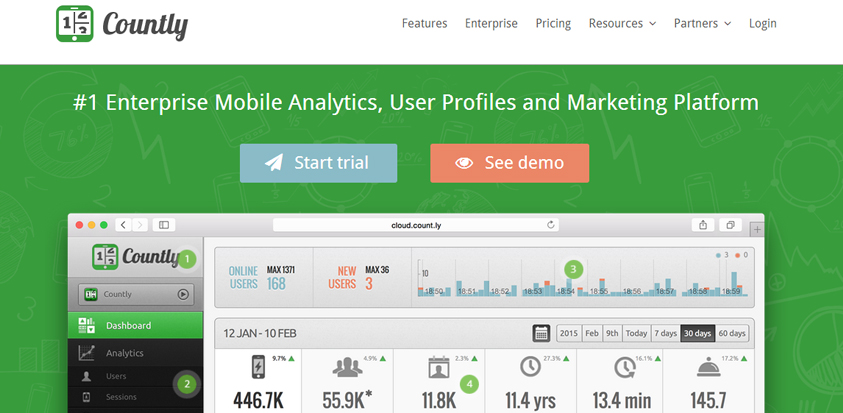843x413 pixels.
Task: Click the Analytics chart icon in the sidebar
Action: coord(87,353)
